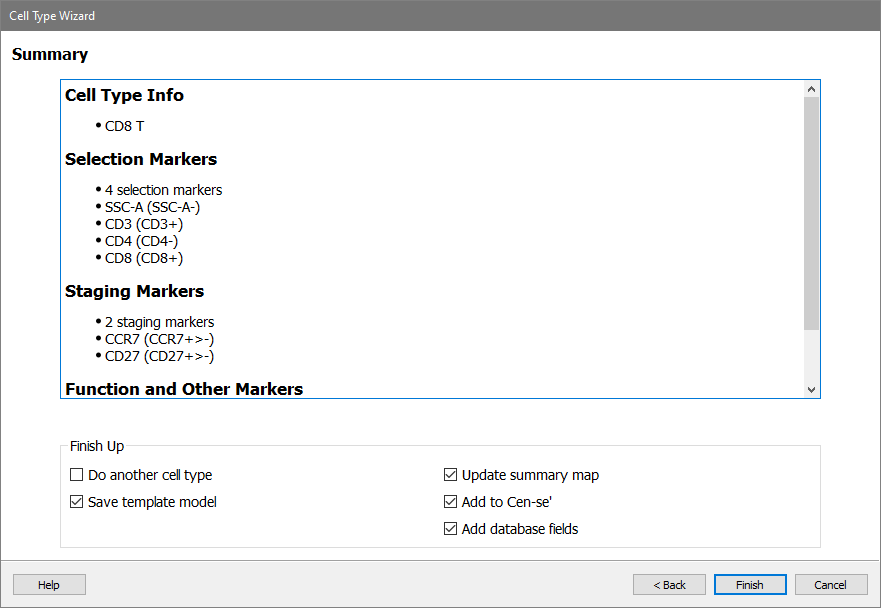This screenshot has height=608, width=881.
Task: Click the summary scrollbar up arrow
Action: [811, 89]
